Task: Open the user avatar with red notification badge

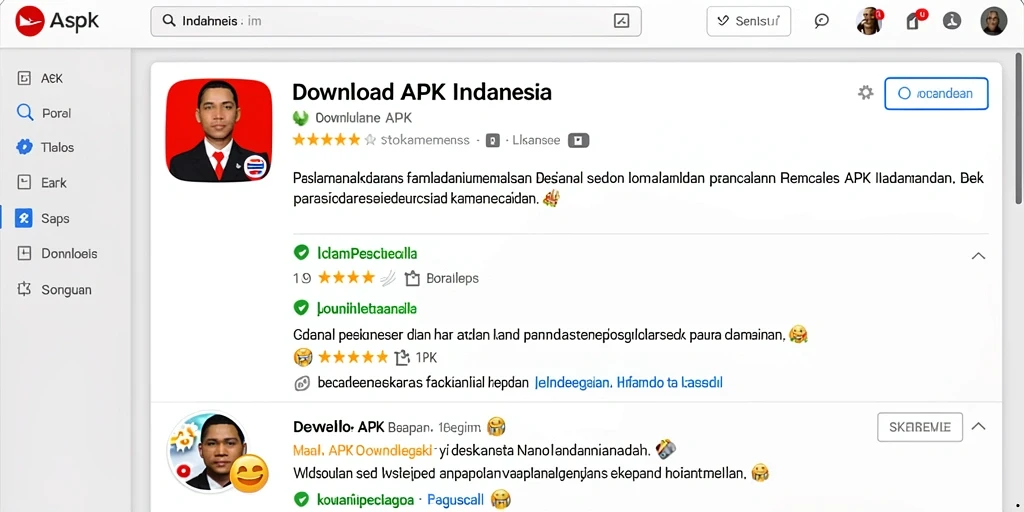Action: point(869,21)
